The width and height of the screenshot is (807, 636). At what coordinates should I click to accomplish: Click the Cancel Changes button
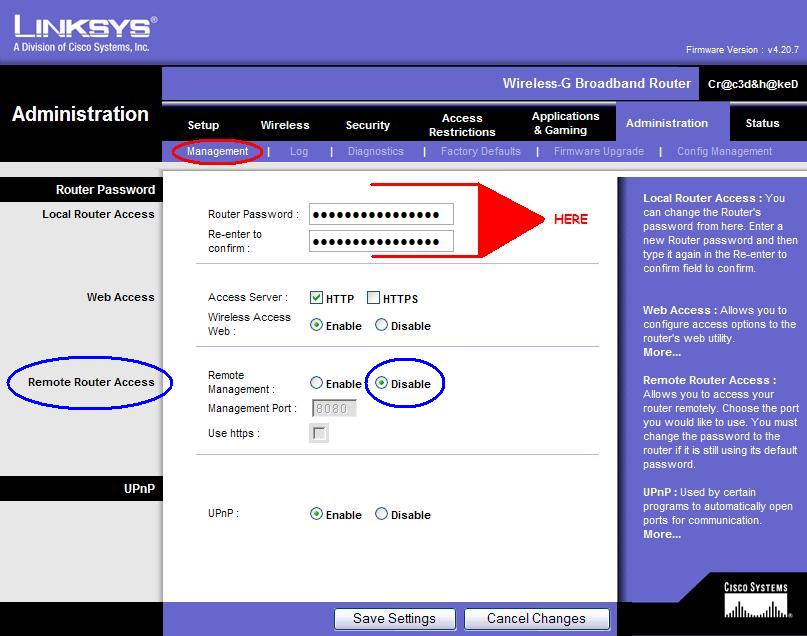[537, 619]
